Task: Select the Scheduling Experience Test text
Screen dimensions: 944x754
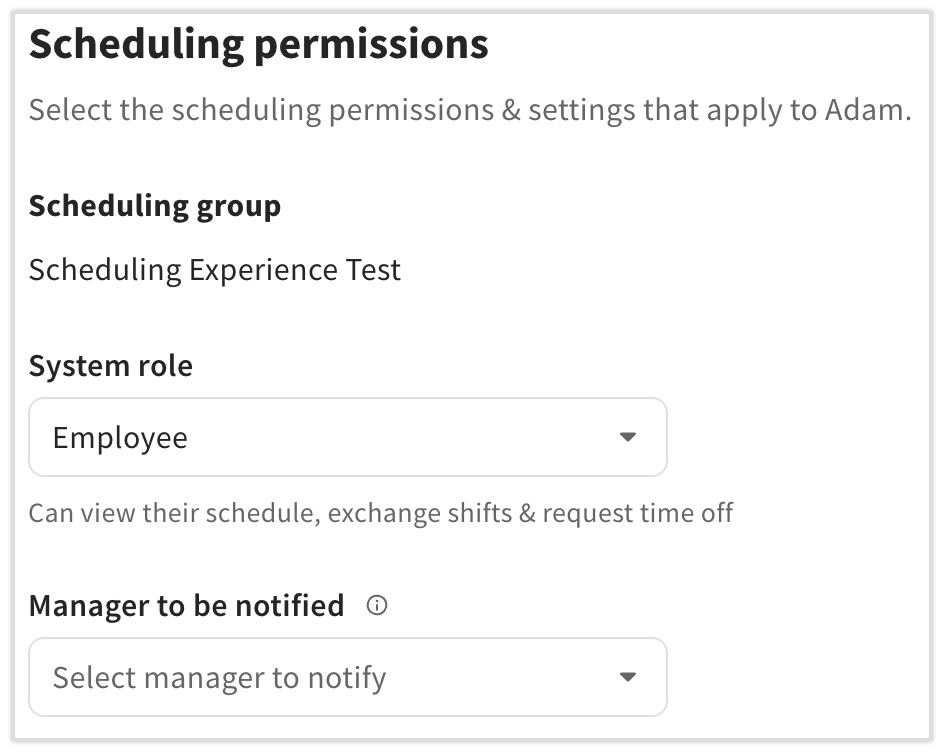Action: [x=214, y=270]
